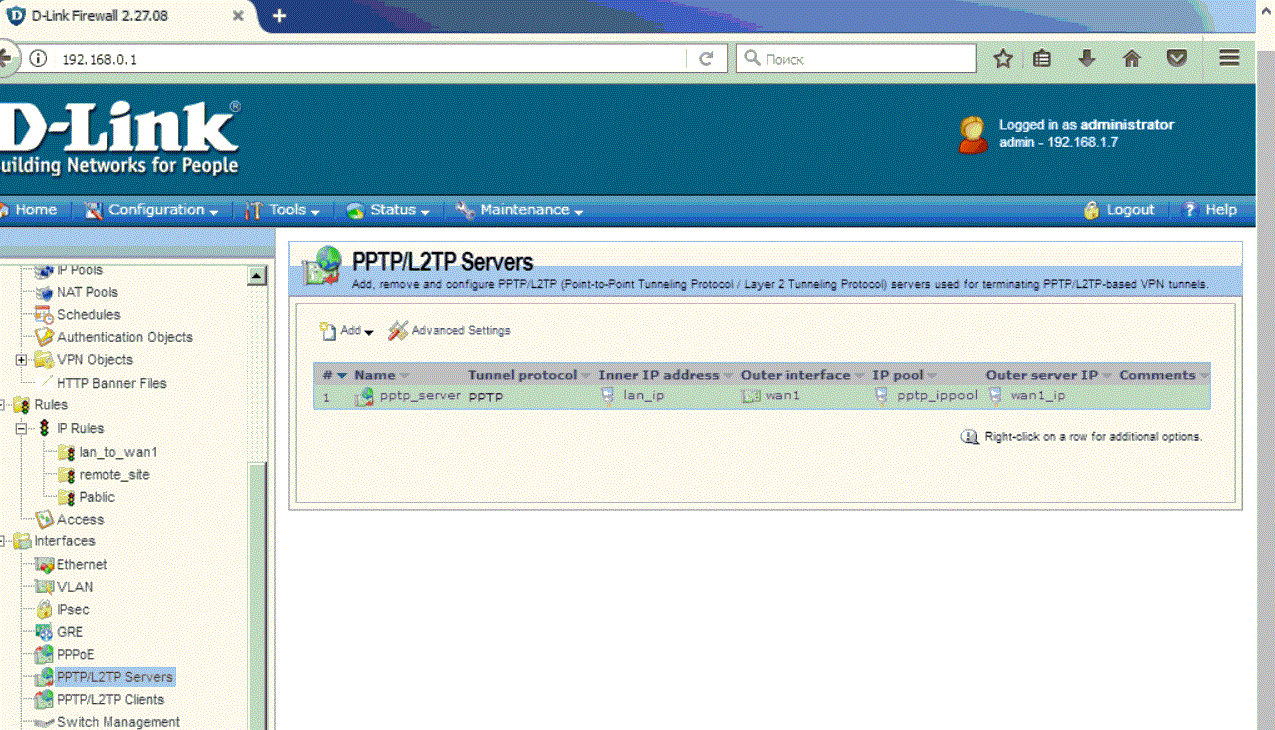The image size is (1275, 730).
Task: Open the Inner IP address column dropdown
Action: coord(728,376)
